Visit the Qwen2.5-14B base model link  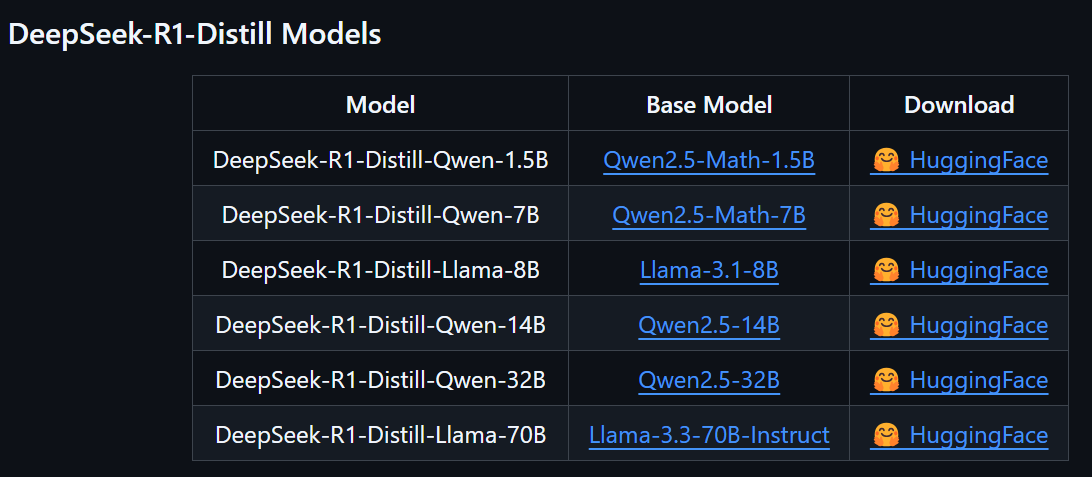(709, 325)
